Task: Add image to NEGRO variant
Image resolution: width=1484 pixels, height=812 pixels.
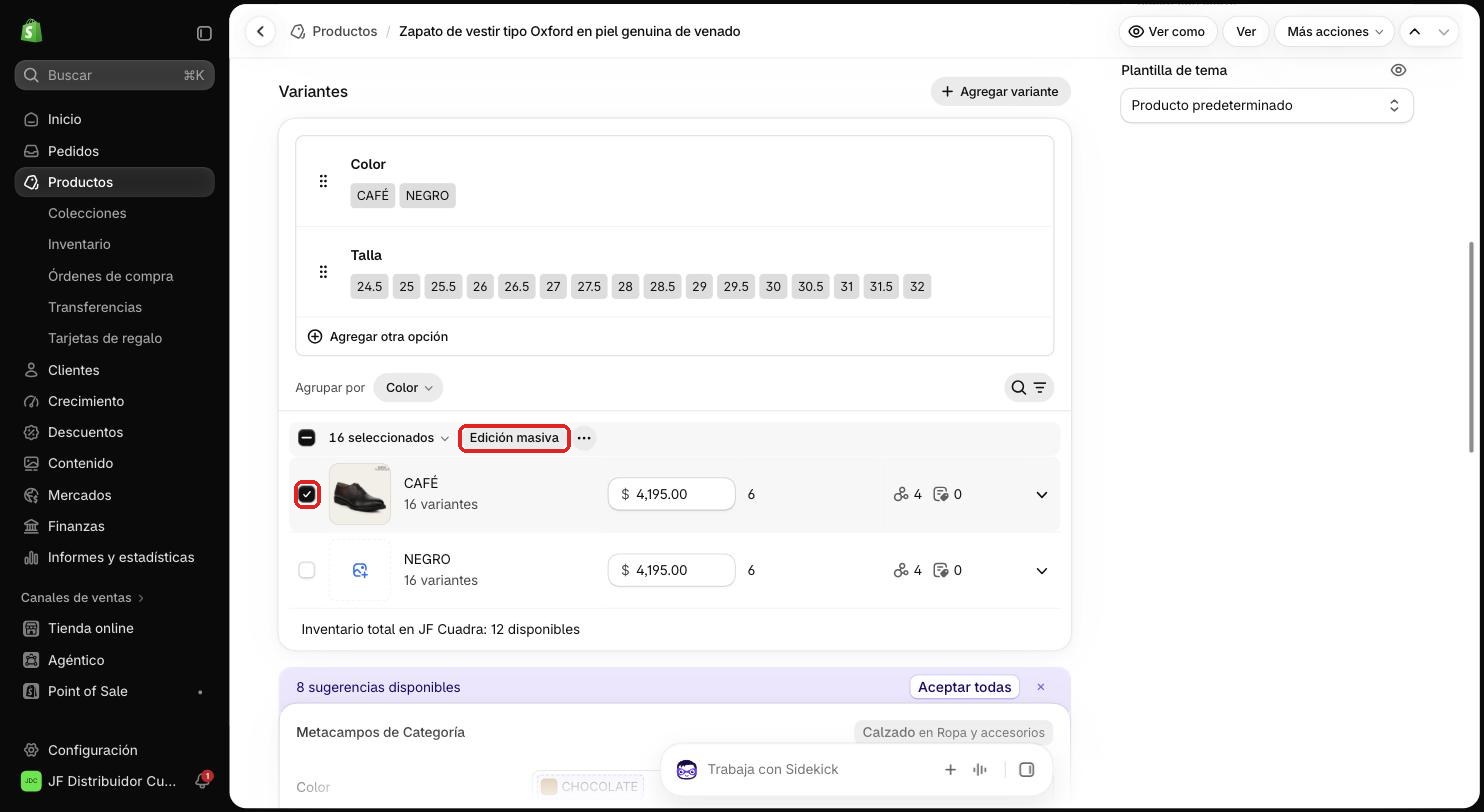Action: pos(360,570)
